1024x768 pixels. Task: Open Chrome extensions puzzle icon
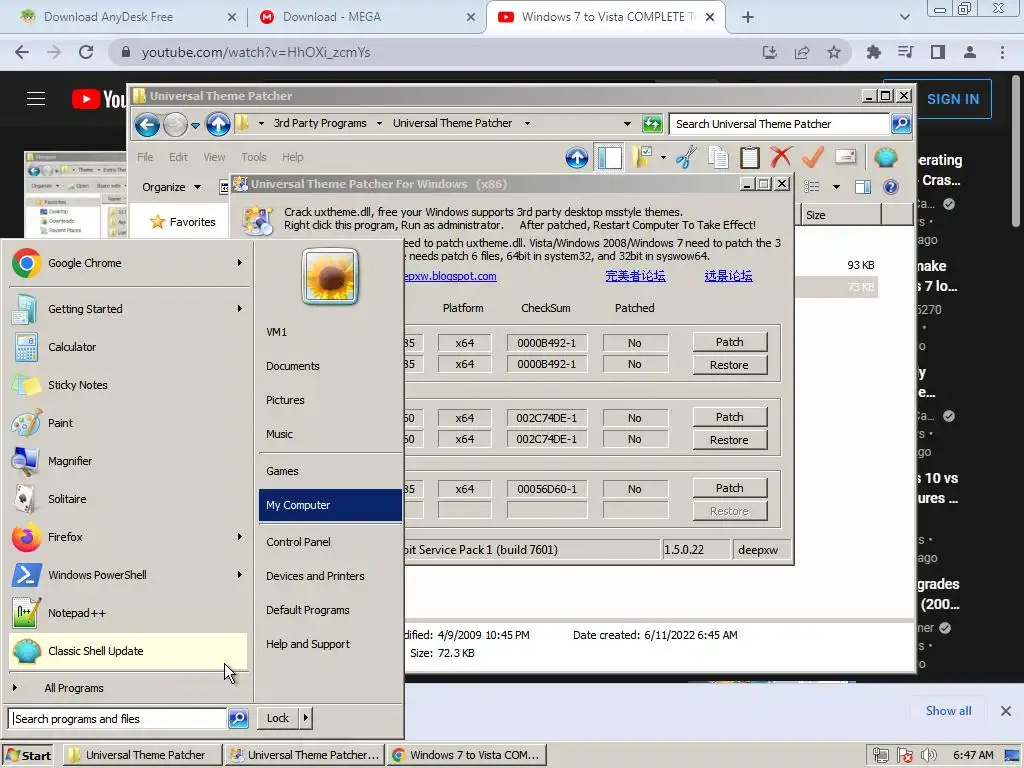(x=874, y=52)
